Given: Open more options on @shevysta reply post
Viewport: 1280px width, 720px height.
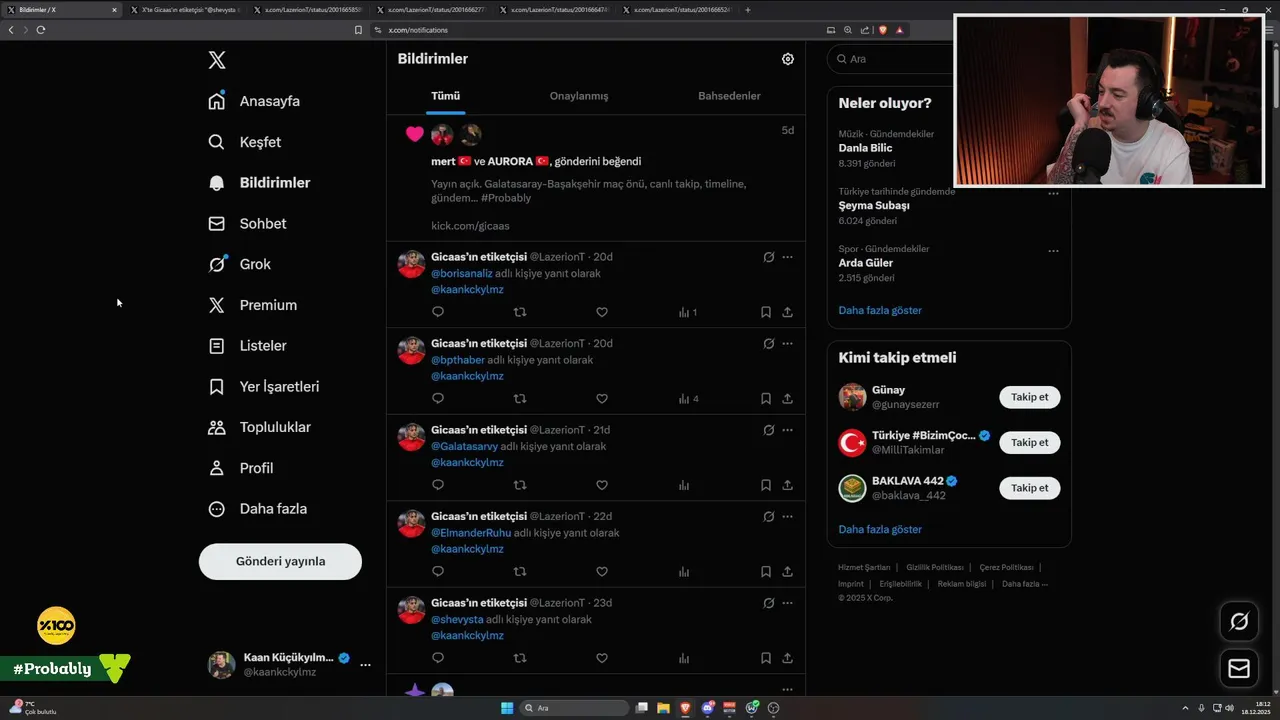Looking at the screenshot, I should (788, 603).
